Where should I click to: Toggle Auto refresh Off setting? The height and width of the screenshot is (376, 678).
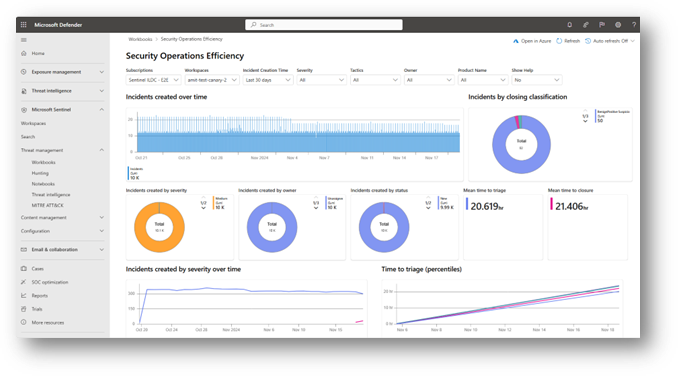[610, 41]
